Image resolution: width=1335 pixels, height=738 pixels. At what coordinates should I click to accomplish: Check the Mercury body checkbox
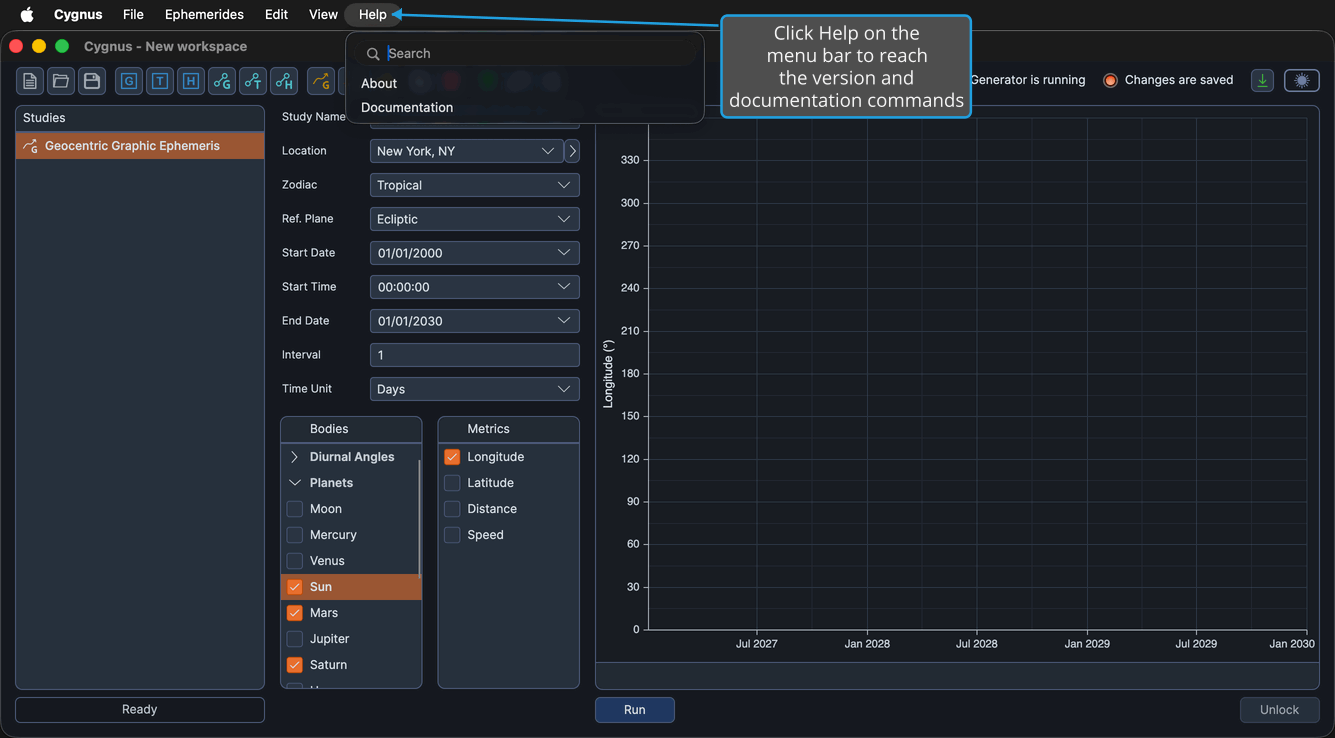pyautogui.click(x=295, y=535)
